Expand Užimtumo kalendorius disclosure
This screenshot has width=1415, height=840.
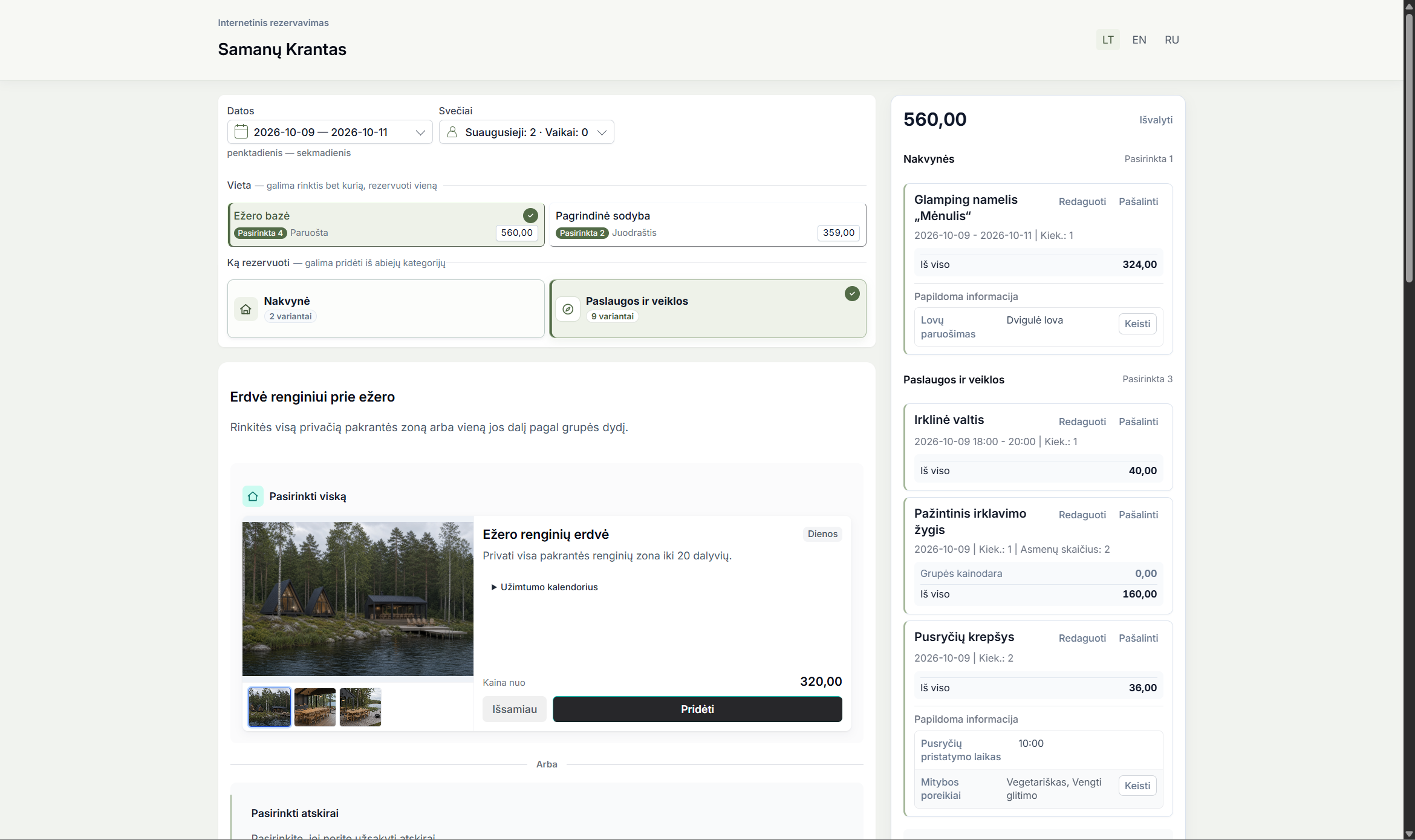[x=544, y=587]
